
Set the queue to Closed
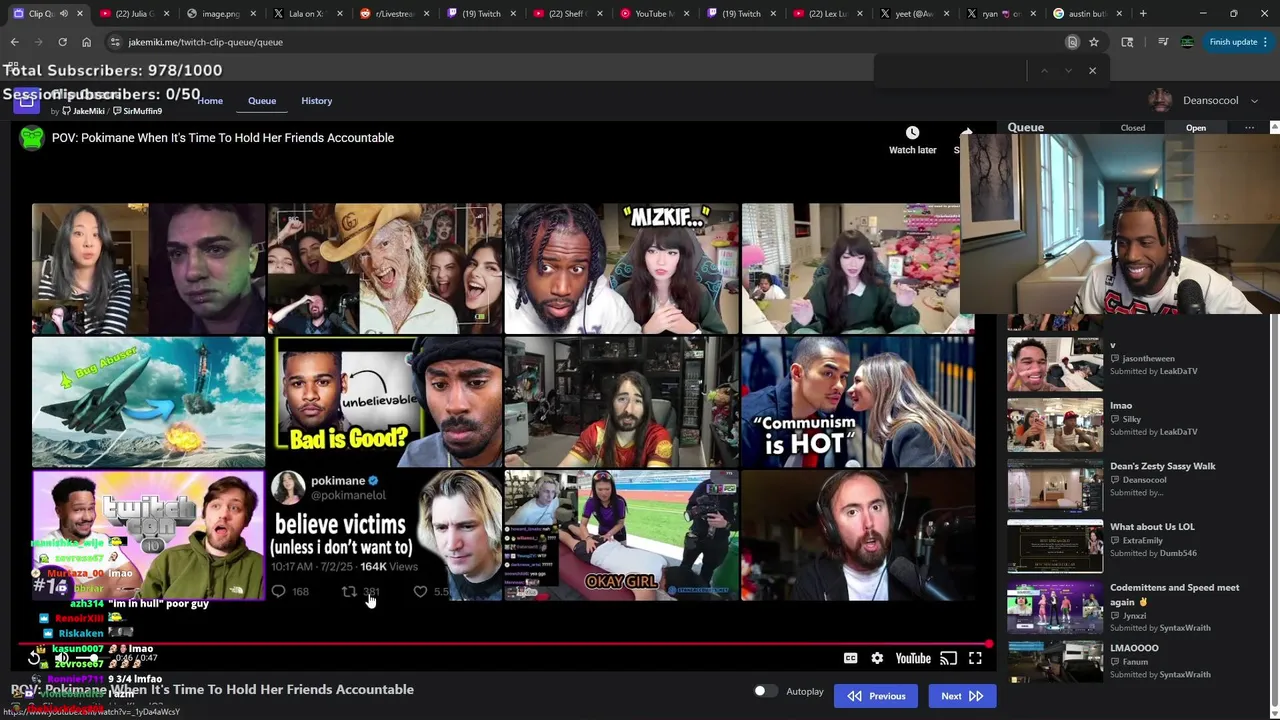[x=1133, y=128]
